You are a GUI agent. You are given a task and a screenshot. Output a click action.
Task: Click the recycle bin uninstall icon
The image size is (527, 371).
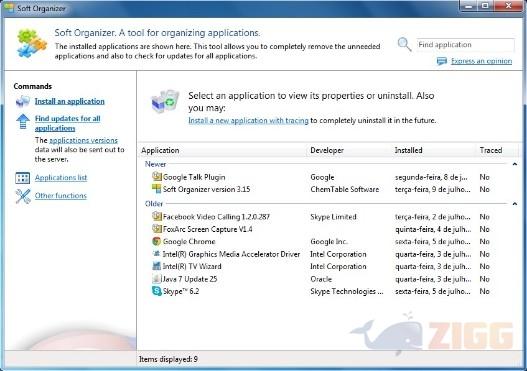click(x=165, y=101)
